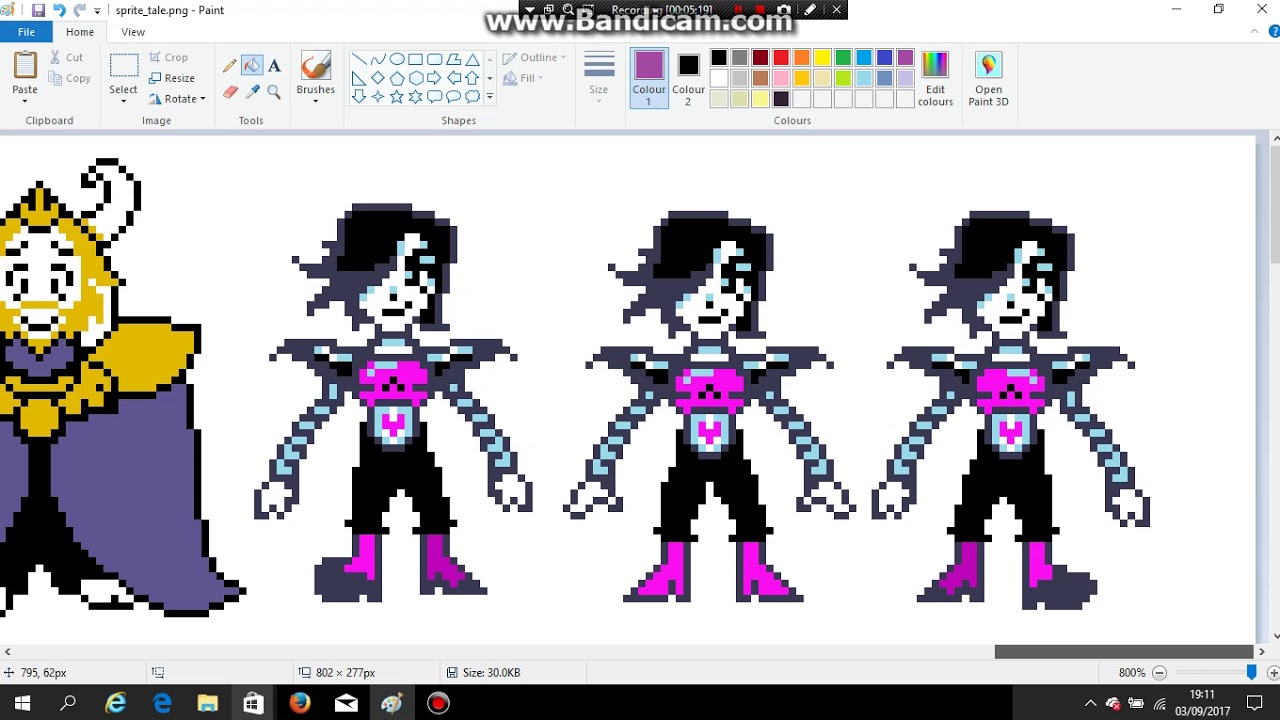Pick the black palette swatch

pos(719,57)
